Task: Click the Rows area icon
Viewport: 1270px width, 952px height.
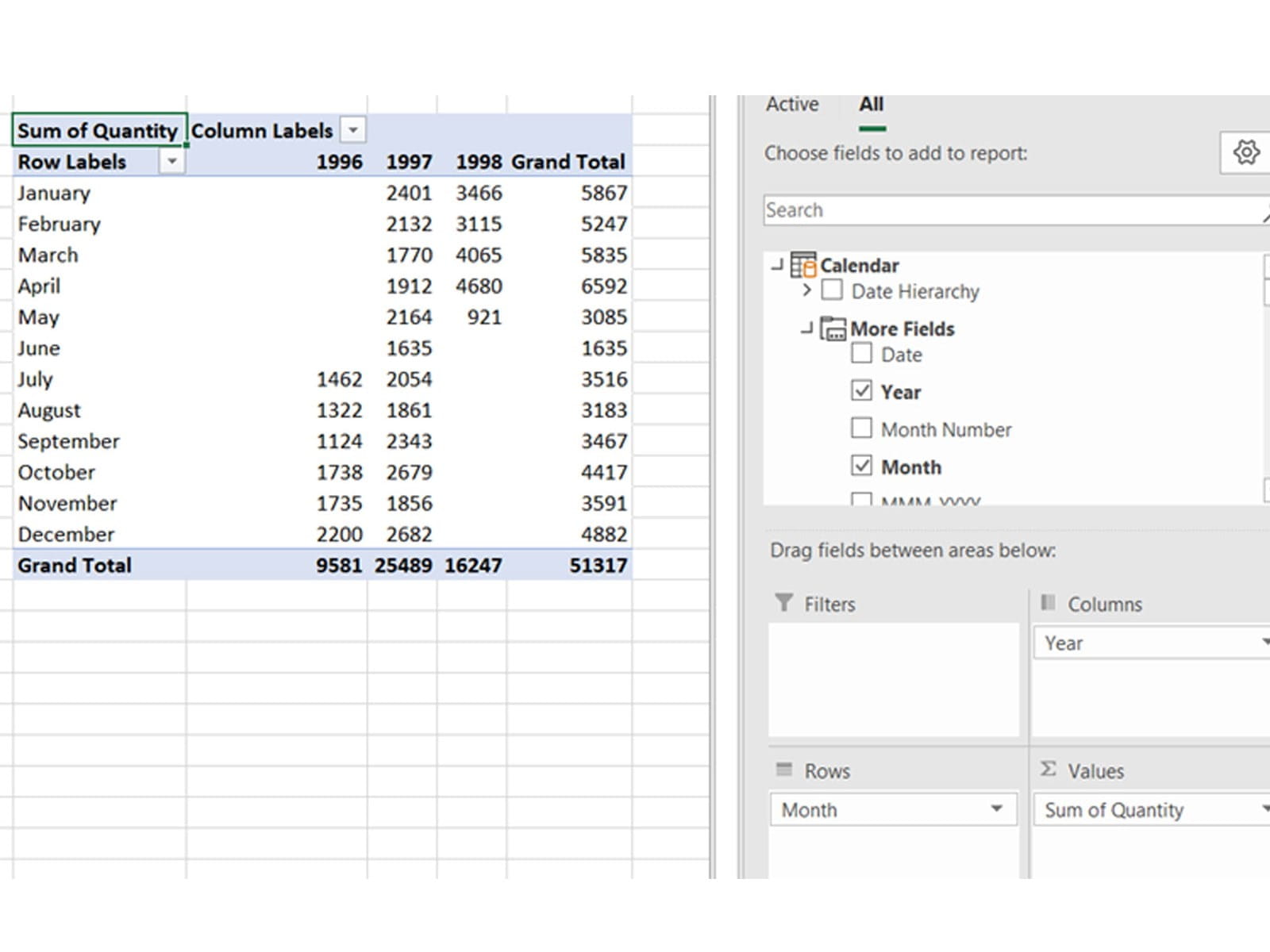Action: [784, 770]
